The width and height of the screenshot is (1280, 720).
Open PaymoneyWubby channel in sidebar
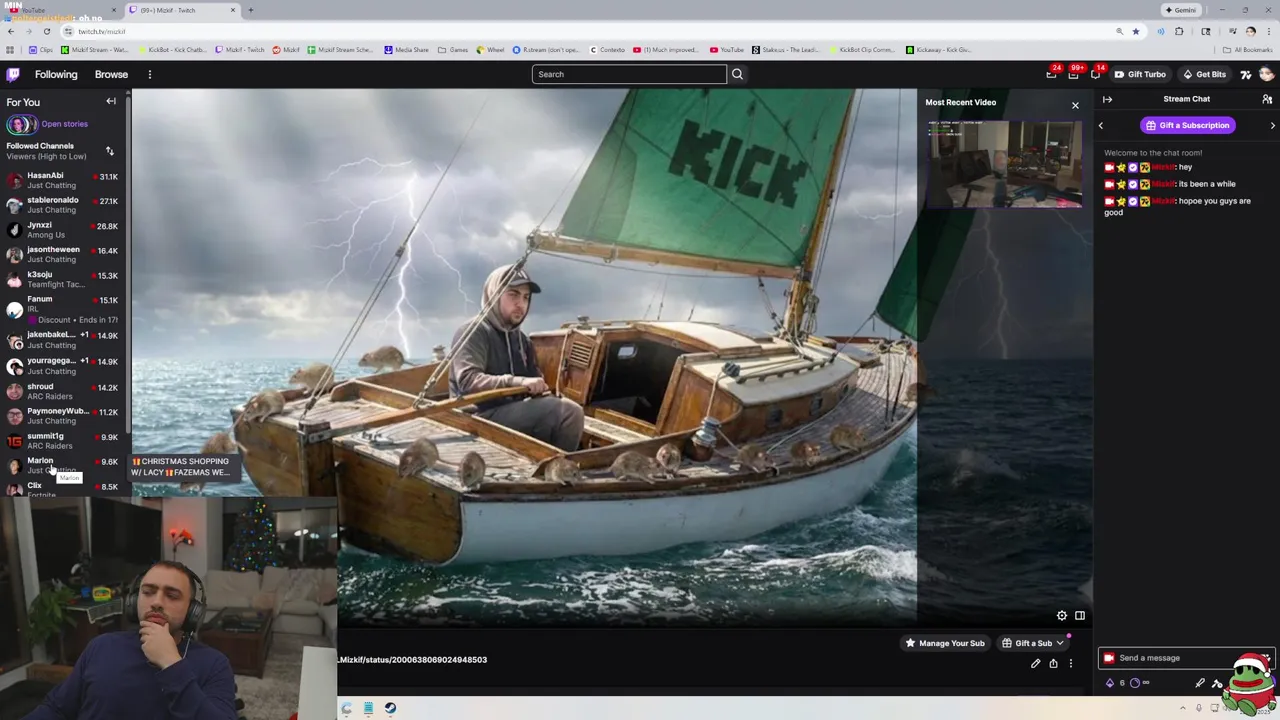tap(62, 416)
